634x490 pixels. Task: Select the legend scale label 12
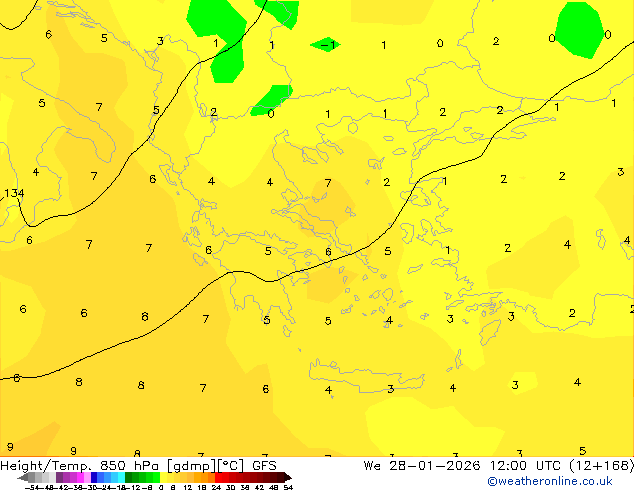click(188, 487)
